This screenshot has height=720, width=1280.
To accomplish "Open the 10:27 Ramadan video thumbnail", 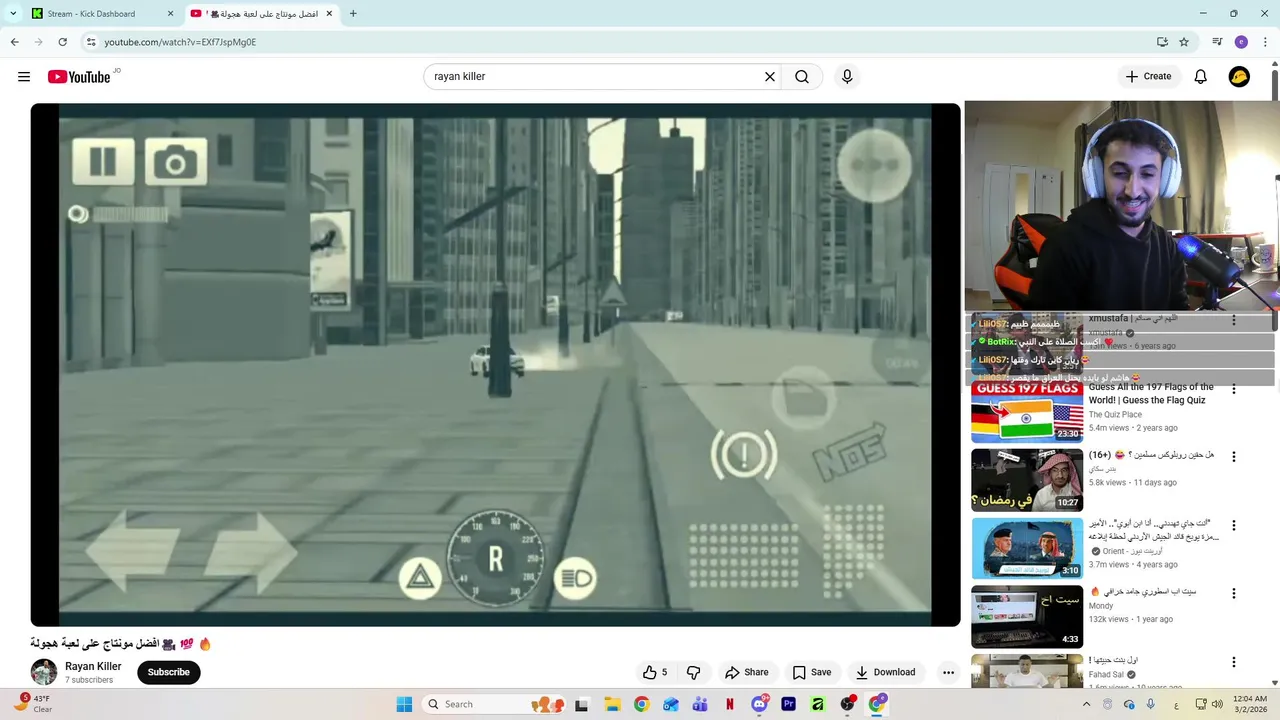I will pyautogui.click(x=1027, y=480).
